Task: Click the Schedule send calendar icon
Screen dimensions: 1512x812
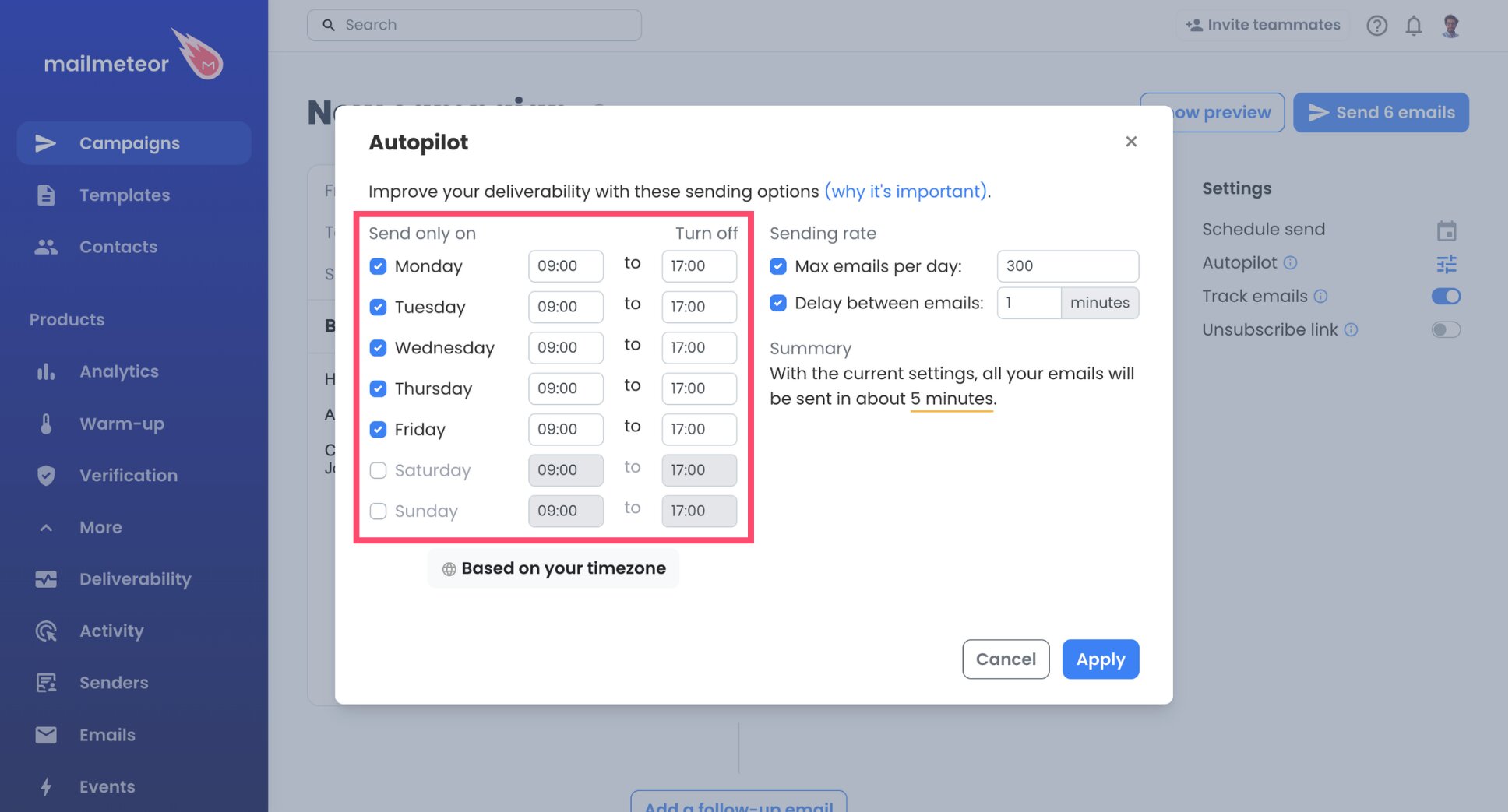Action: [x=1447, y=230]
